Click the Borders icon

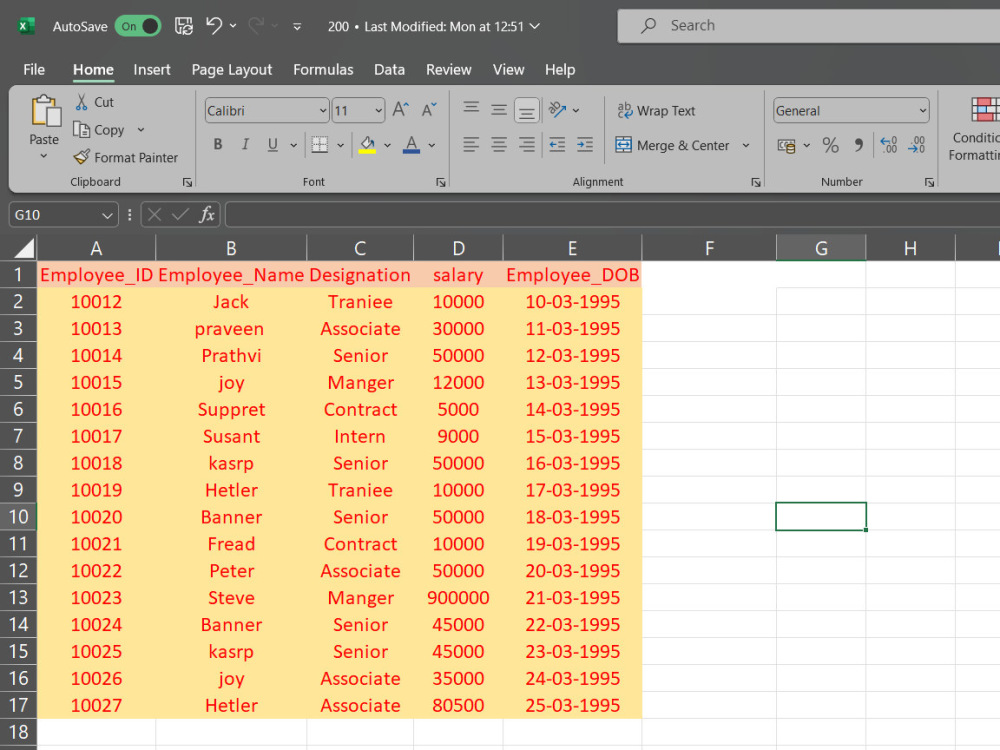click(x=320, y=145)
